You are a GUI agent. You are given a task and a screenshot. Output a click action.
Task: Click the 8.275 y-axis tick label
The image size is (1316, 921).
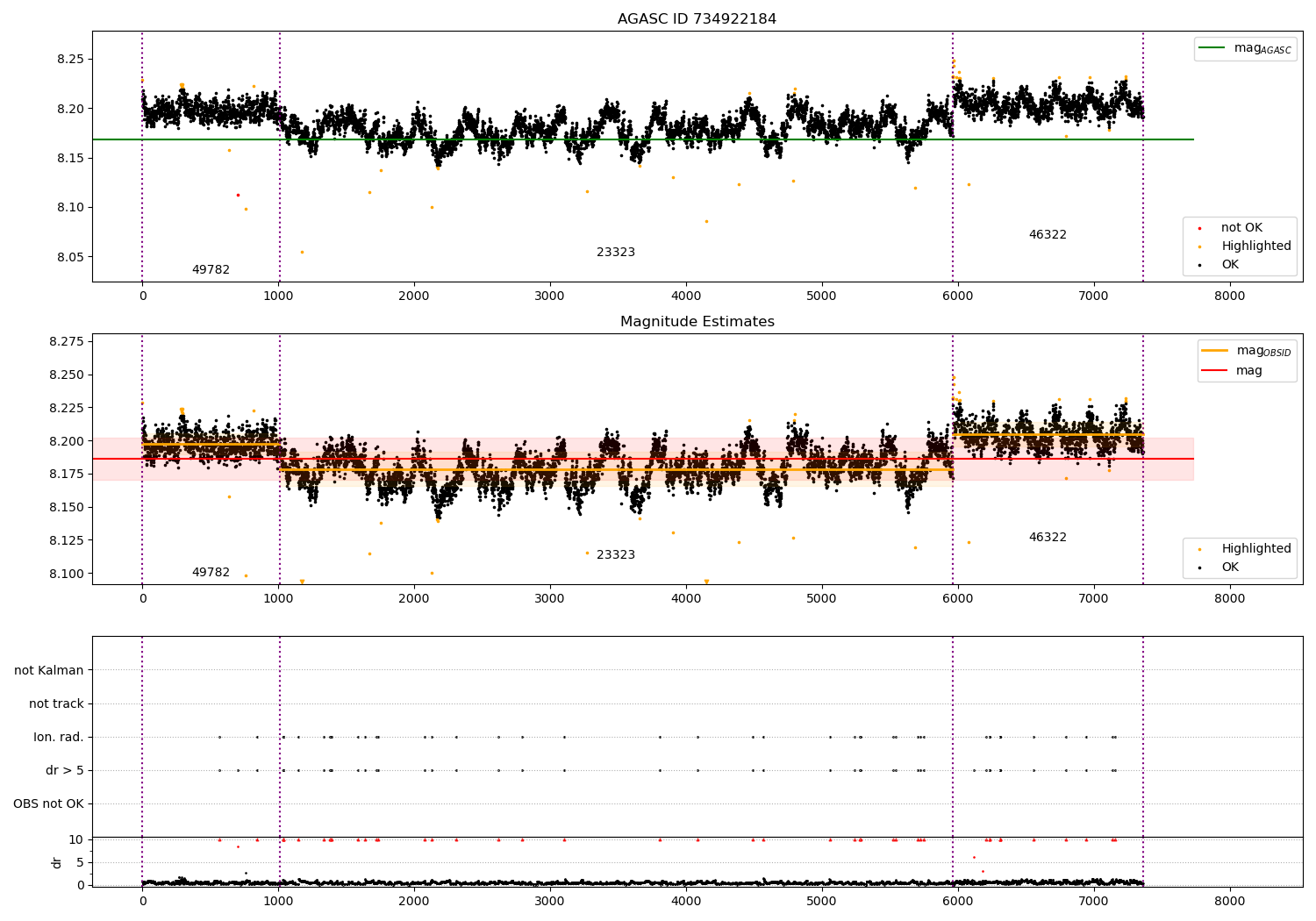click(x=67, y=341)
